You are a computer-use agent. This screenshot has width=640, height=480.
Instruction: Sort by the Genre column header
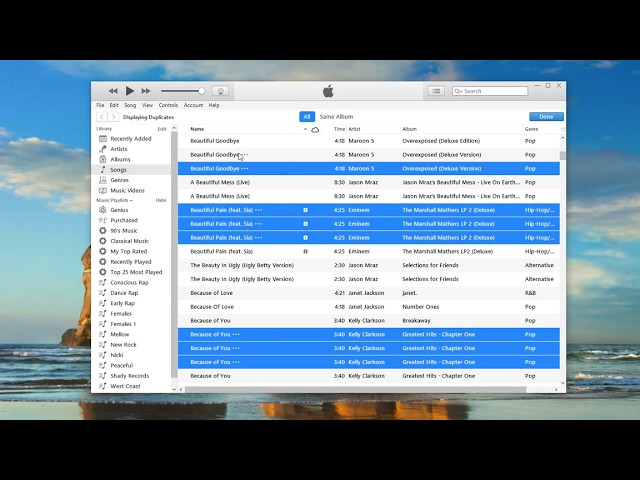[x=531, y=129]
